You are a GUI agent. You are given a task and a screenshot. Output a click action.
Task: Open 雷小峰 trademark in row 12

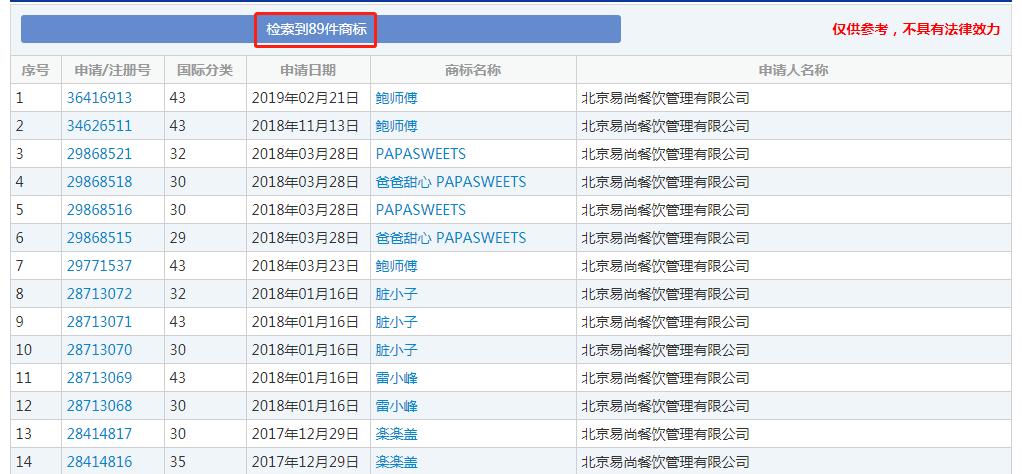pos(396,406)
